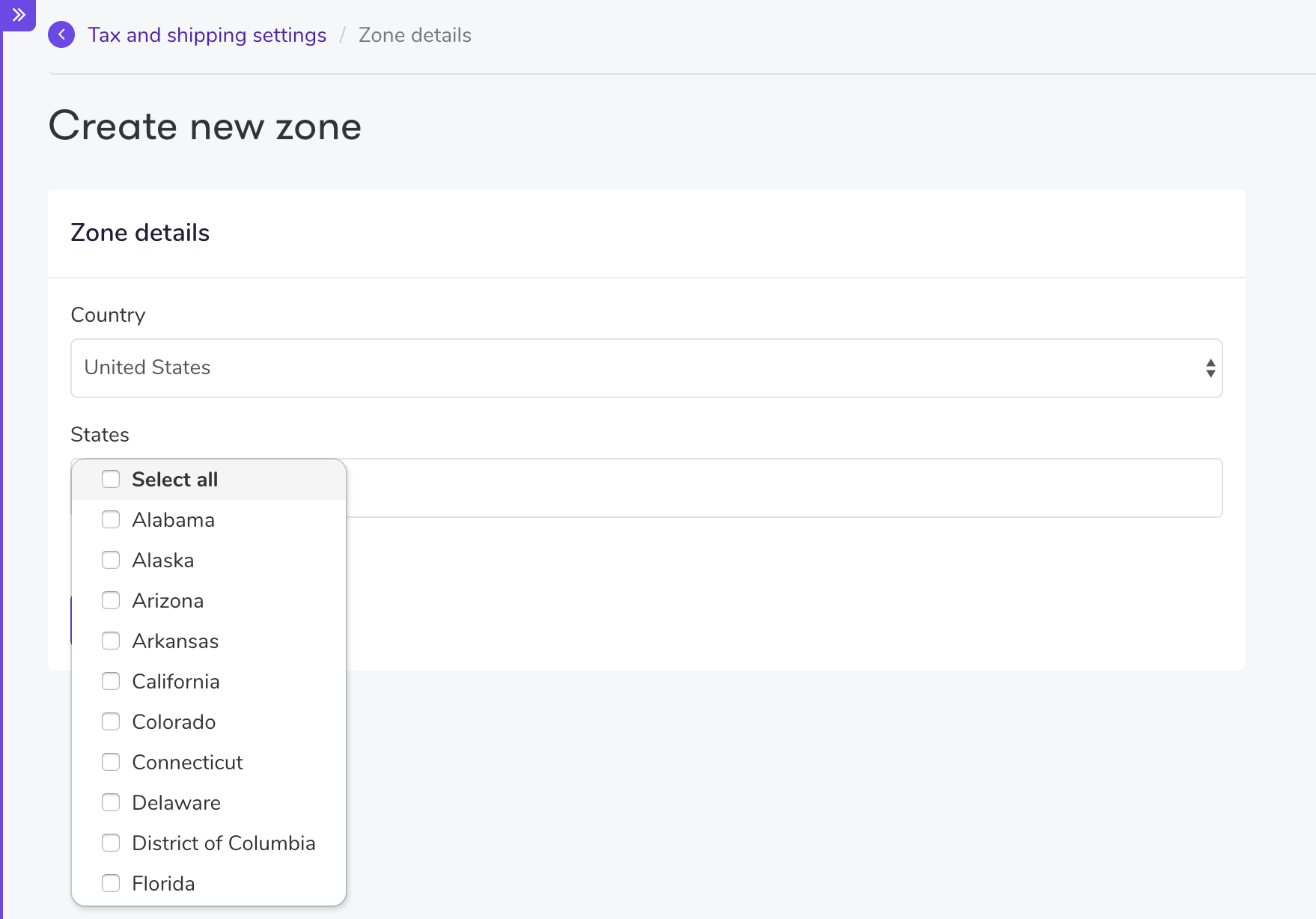The width and height of the screenshot is (1316, 919).
Task: Tick the Alaska checkbox
Action: point(111,560)
